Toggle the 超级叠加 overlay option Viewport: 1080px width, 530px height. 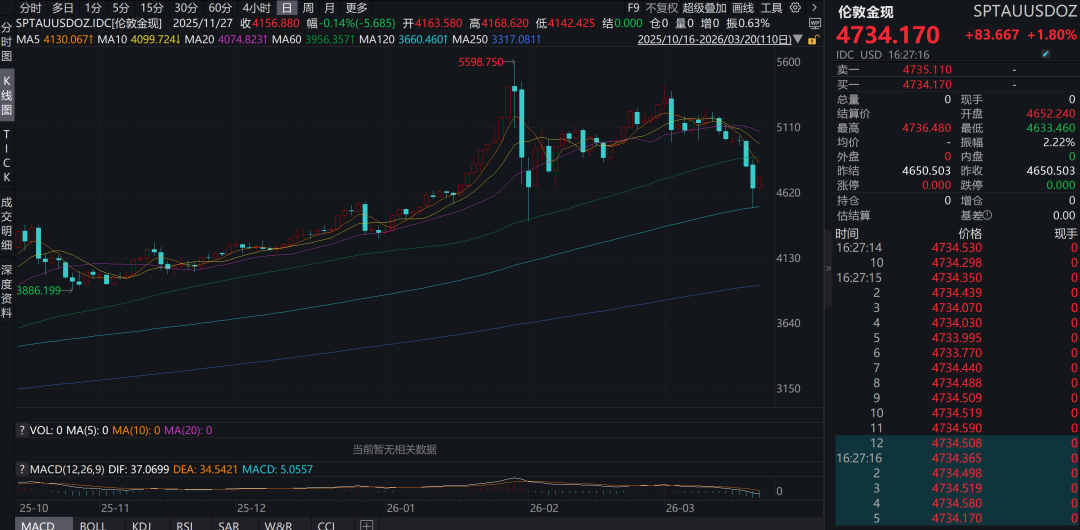(x=703, y=7)
